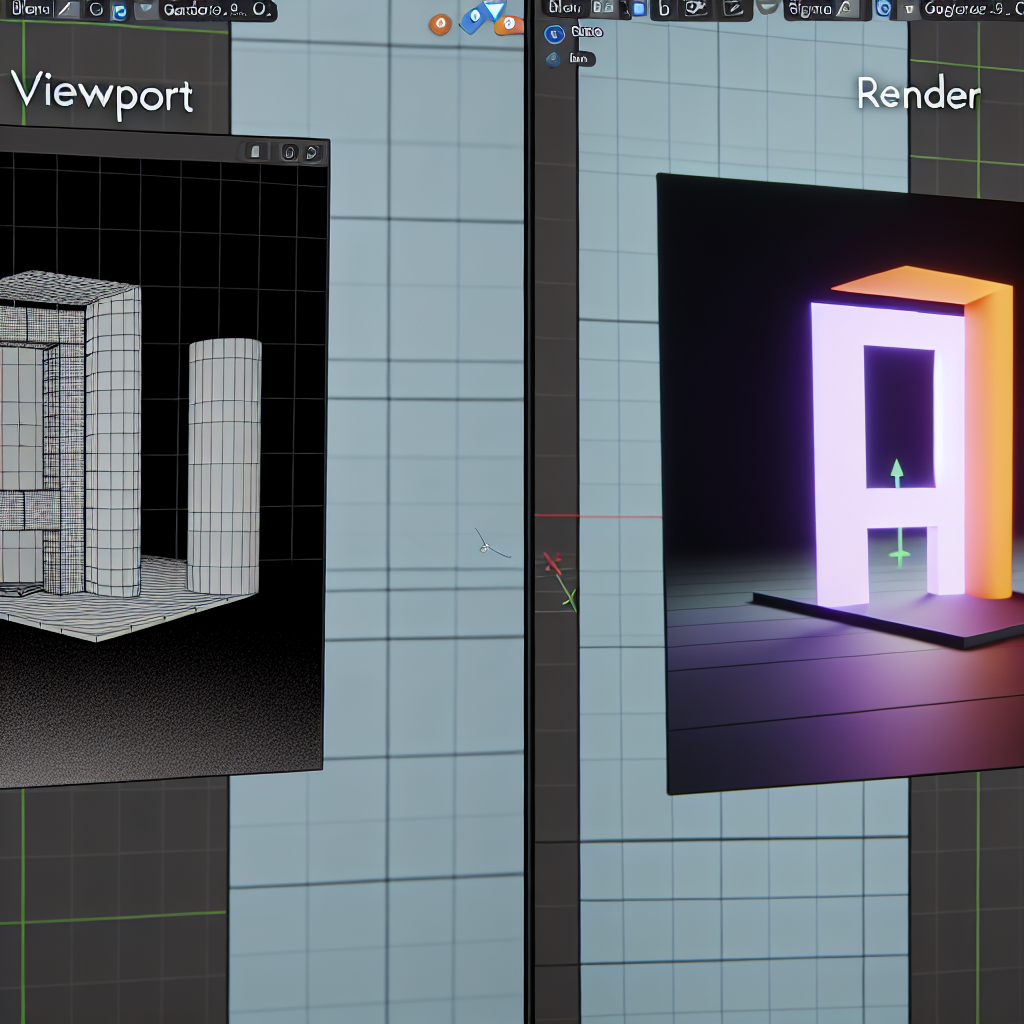This screenshot has width=1024, height=1024.
Task: Click the upper green arrow gizmo on letter A
Action: point(897,470)
